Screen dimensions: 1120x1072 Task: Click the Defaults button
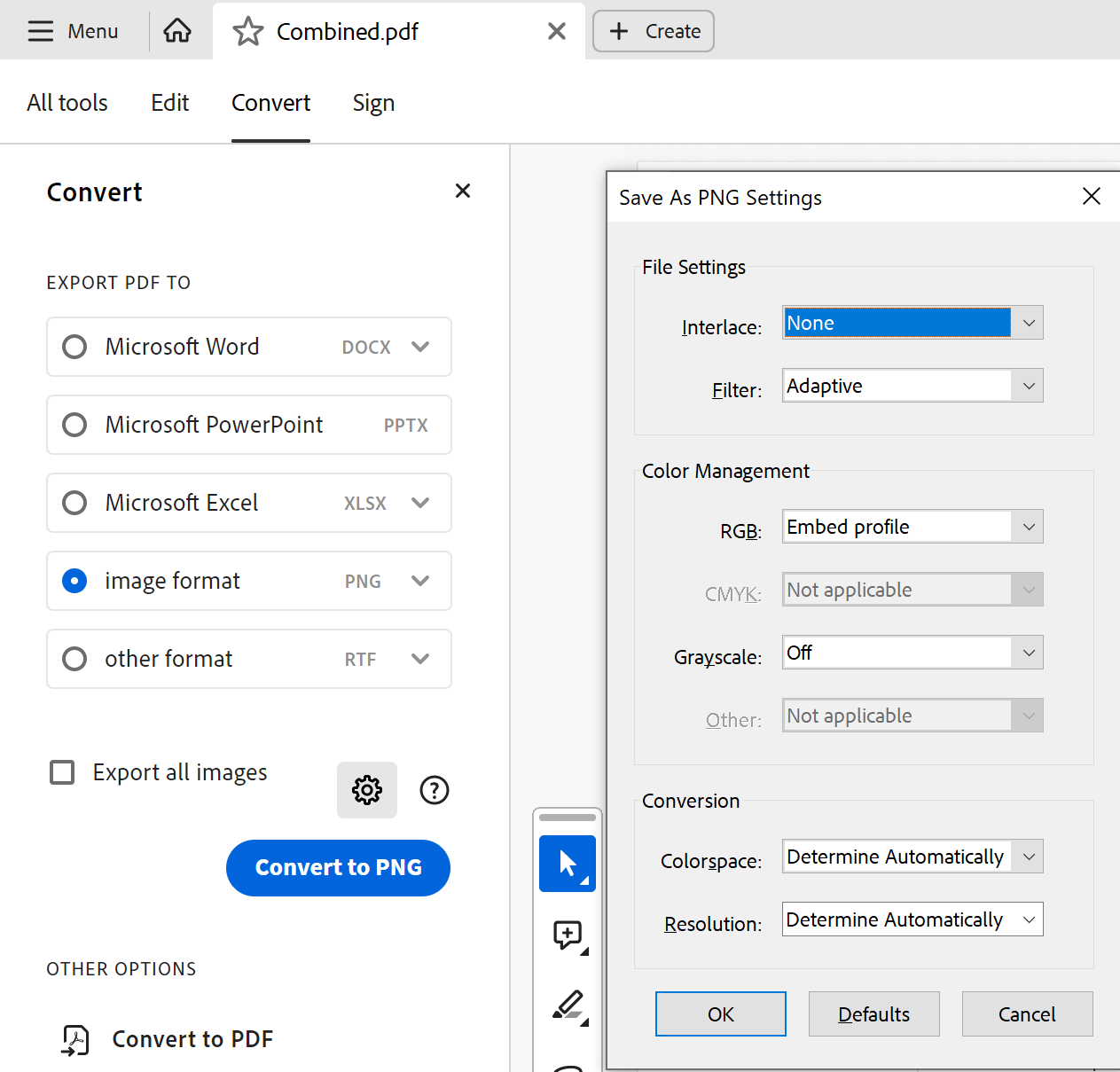(x=873, y=1013)
